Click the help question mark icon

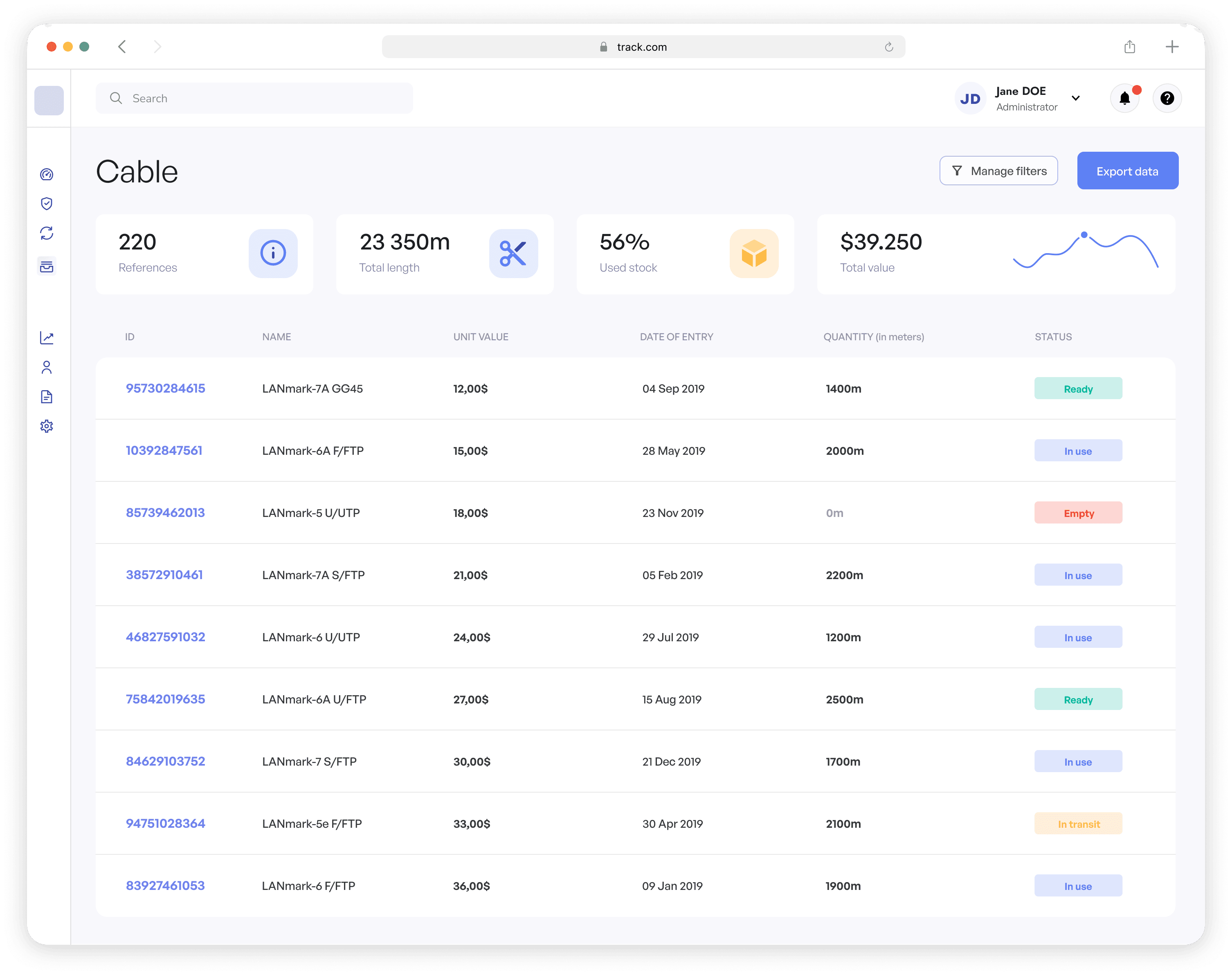click(1167, 98)
